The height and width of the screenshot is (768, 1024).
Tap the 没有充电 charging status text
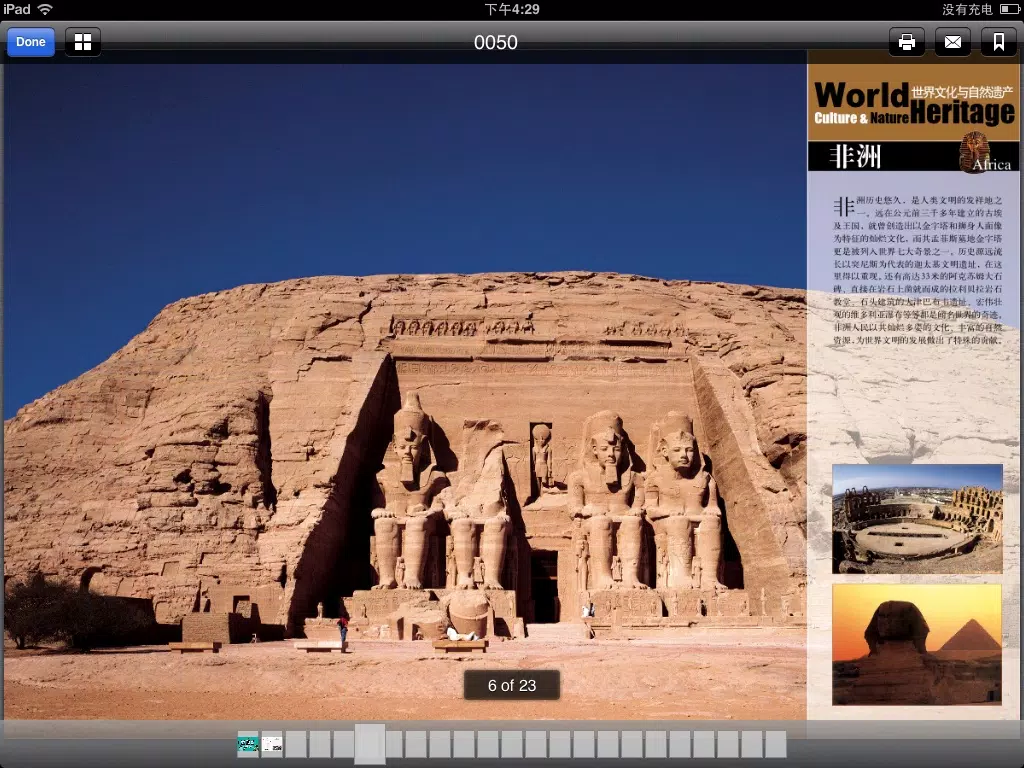click(x=967, y=9)
